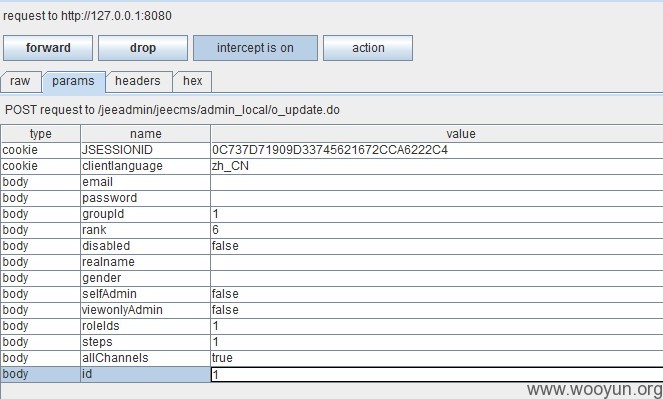663x399 pixels.
Task: Select the params tab
Action: tap(74, 81)
